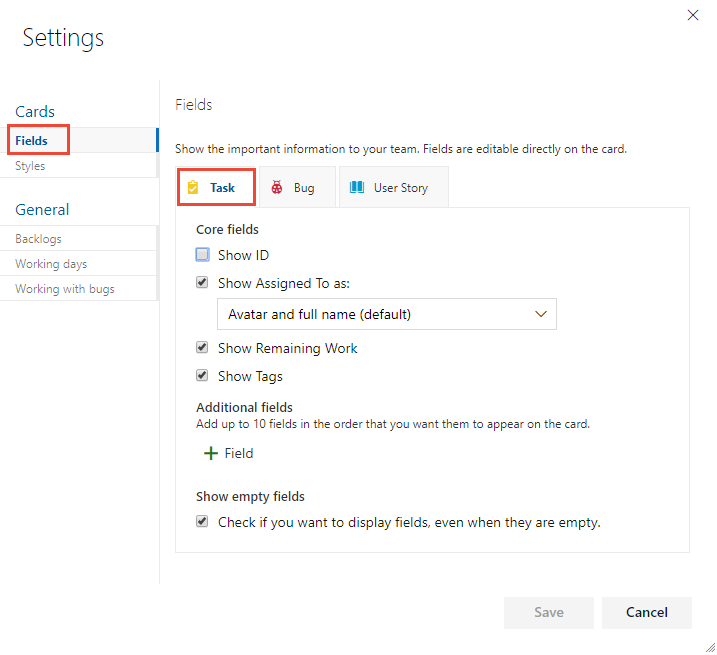The image size is (717, 655).
Task: Click the resize grip at dialog corner
Action: point(710,647)
